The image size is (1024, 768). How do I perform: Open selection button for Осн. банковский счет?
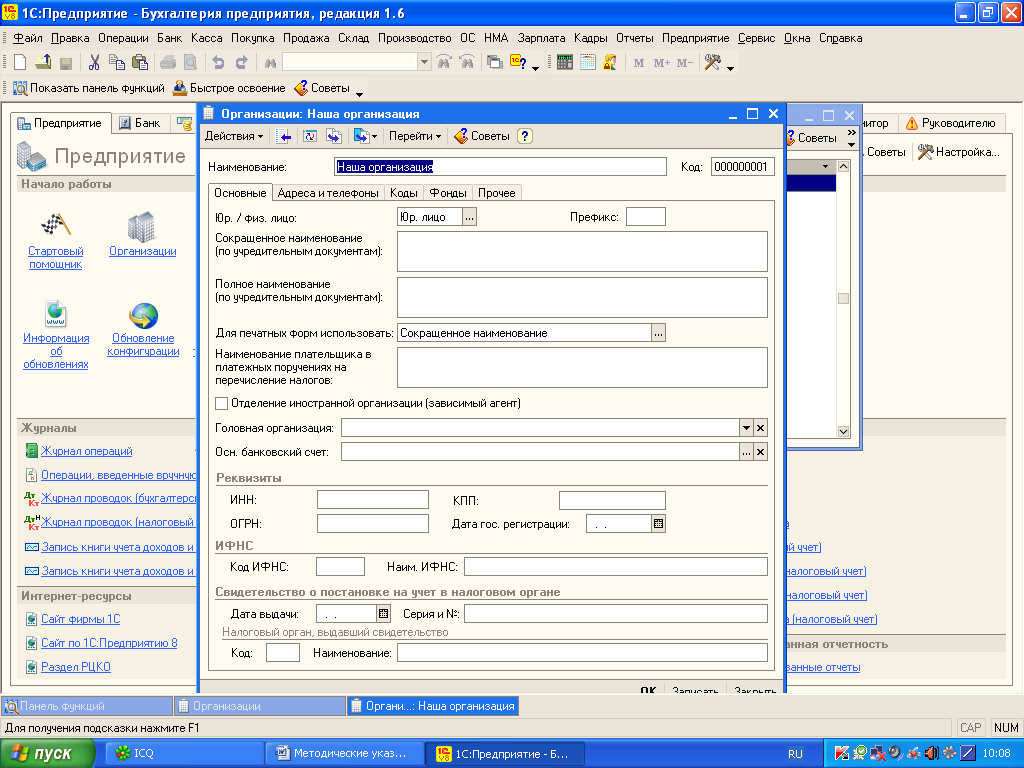point(746,452)
